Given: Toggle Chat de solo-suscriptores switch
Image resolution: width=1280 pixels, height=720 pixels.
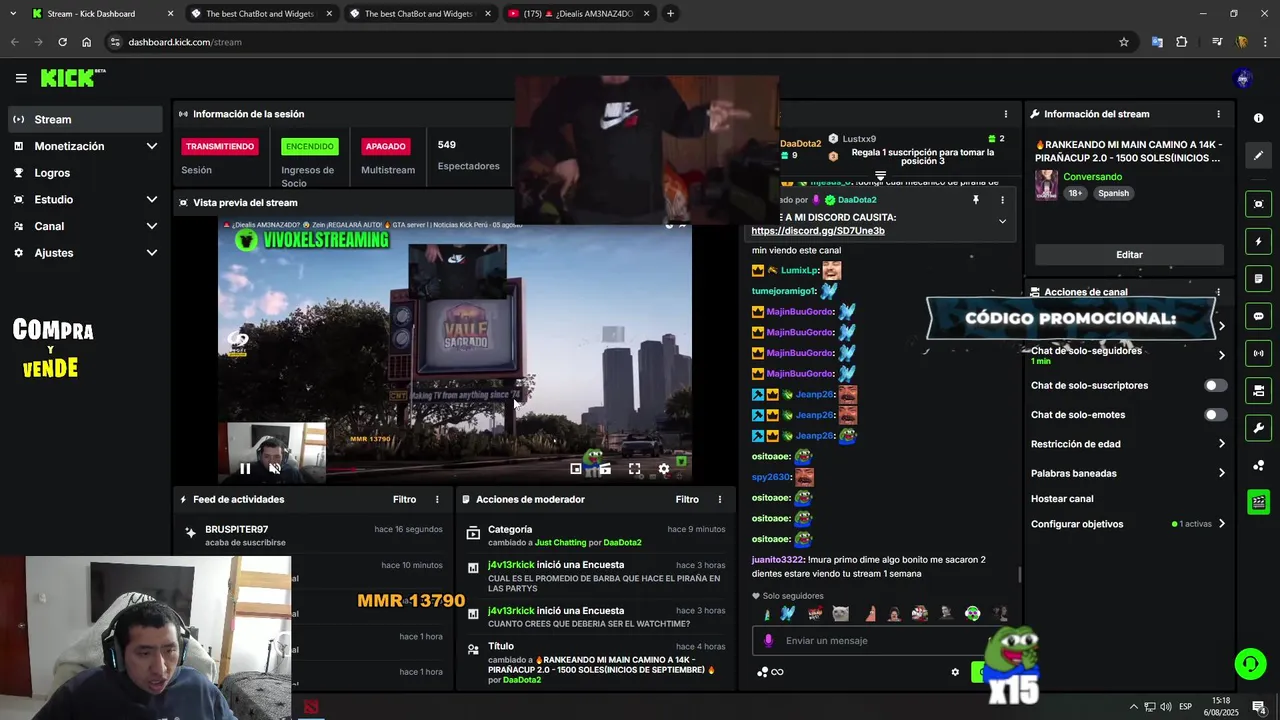Looking at the screenshot, I should [1214, 385].
